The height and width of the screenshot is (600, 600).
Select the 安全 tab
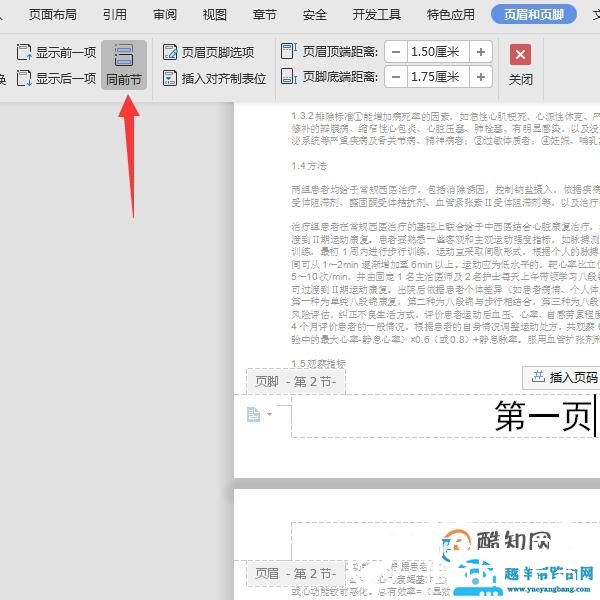(315, 15)
